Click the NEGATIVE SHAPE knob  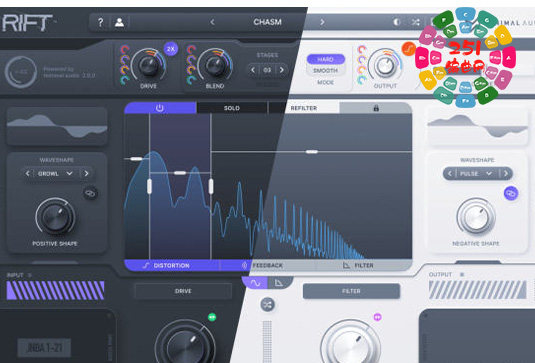pyautogui.click(x=476, y=217)
